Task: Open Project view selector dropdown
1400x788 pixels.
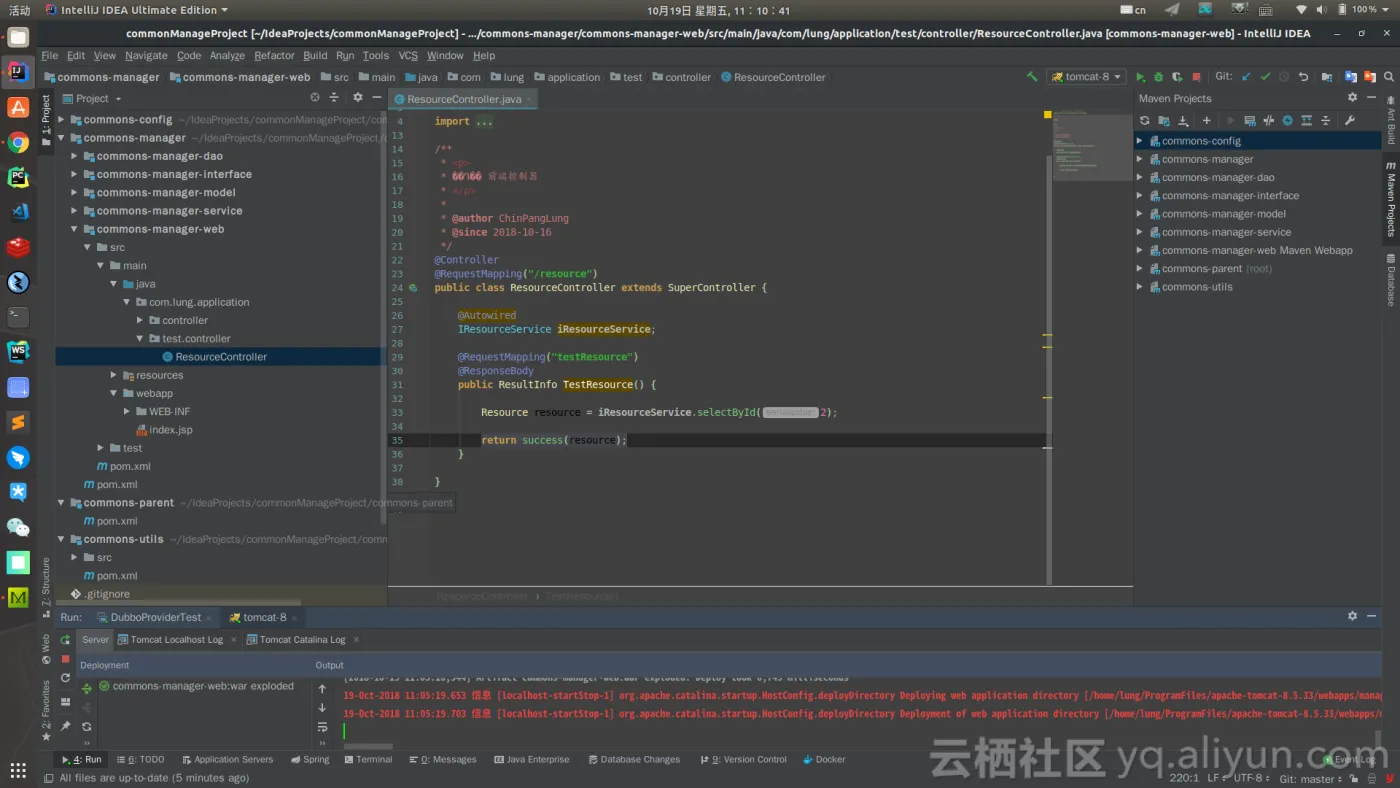Action: pyautogui.click(x=92, y=98)
